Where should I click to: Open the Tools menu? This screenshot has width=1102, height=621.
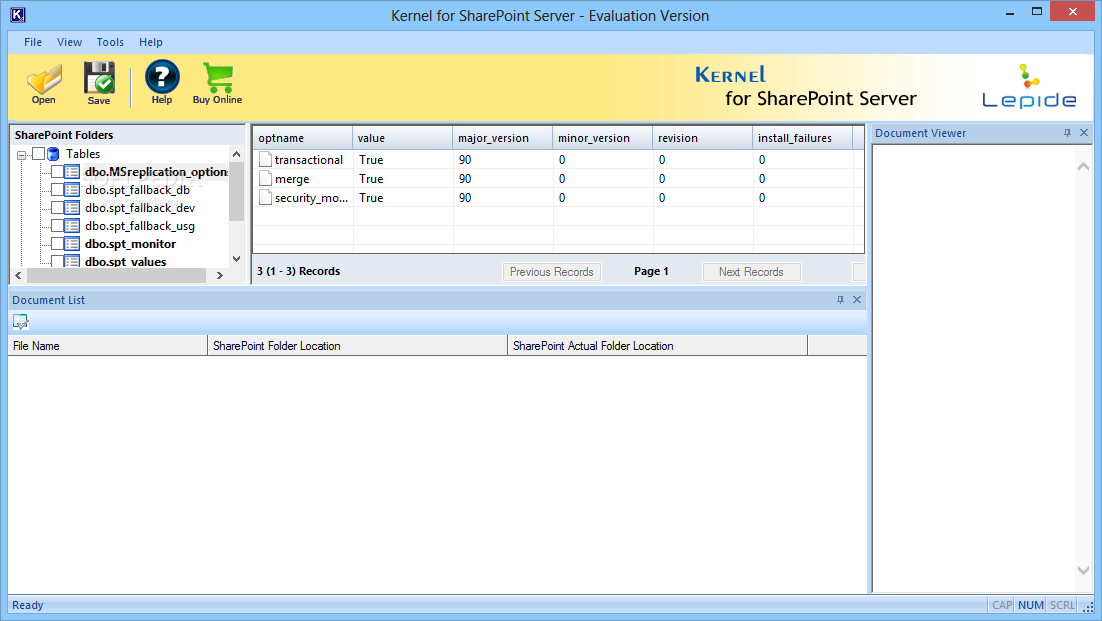pyautogui.click(x=110, y=42)
